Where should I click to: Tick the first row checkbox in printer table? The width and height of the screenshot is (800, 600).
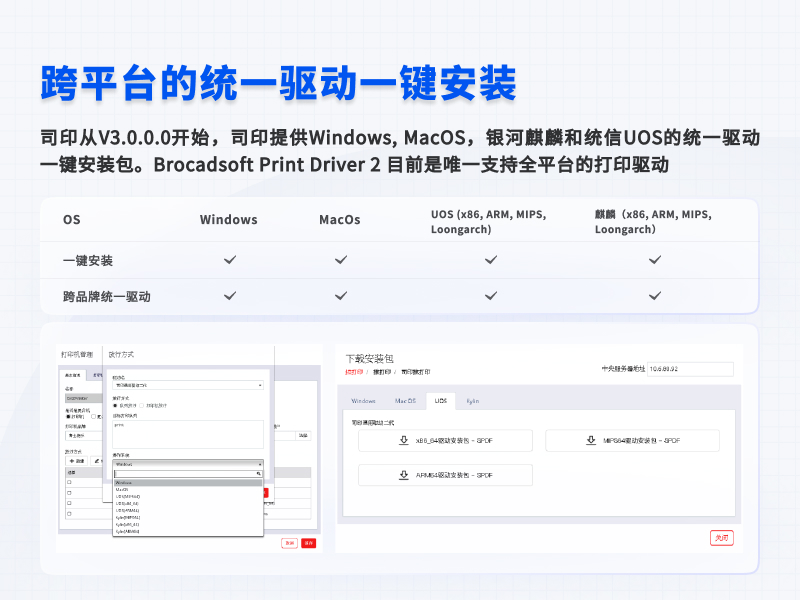69,482
